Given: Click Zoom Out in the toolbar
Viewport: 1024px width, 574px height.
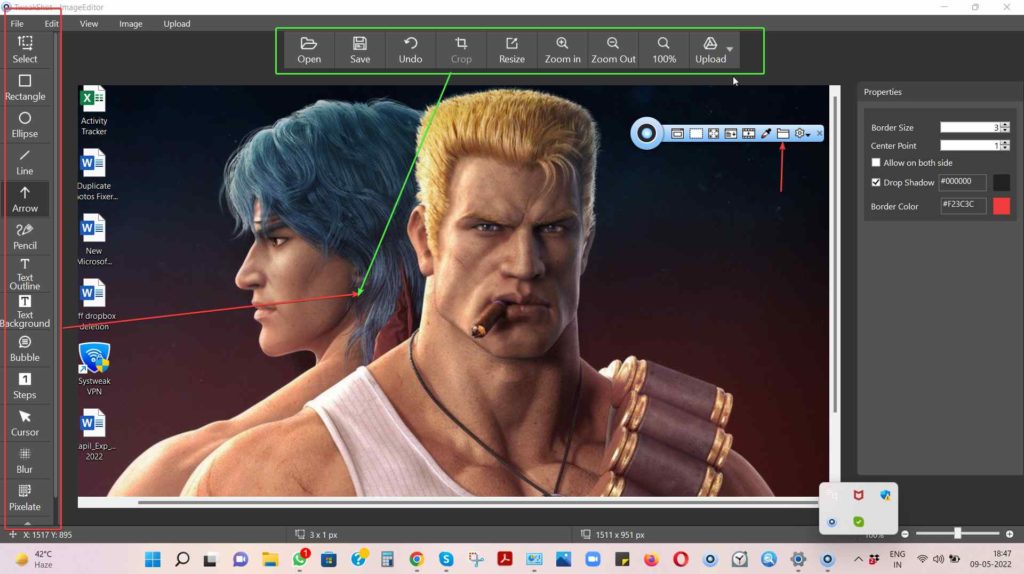Looking at the screenshot, I should pyautogui.click(x=613, y=50).
